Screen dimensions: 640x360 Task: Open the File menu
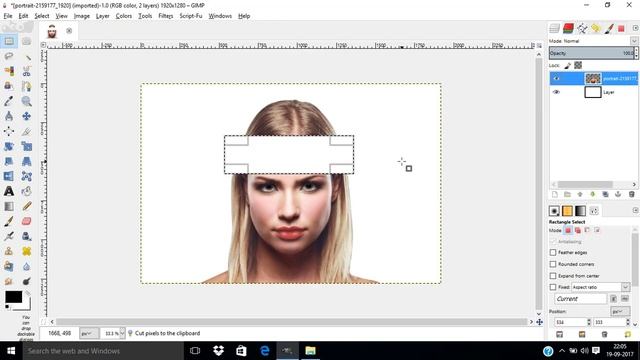click(8, 16)
